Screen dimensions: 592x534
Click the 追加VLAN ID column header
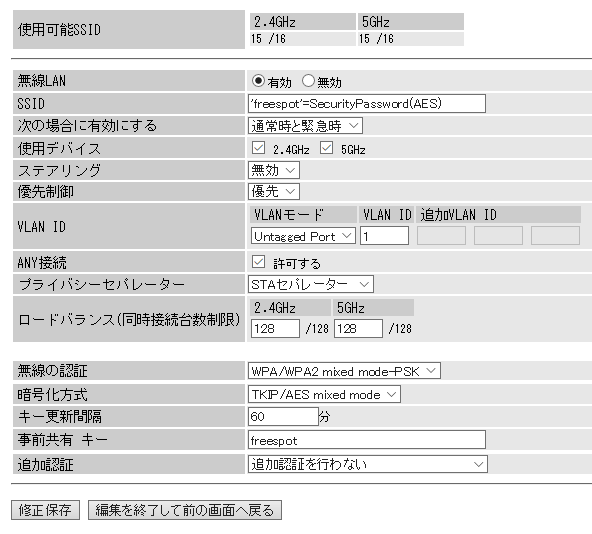click(459, 215)
